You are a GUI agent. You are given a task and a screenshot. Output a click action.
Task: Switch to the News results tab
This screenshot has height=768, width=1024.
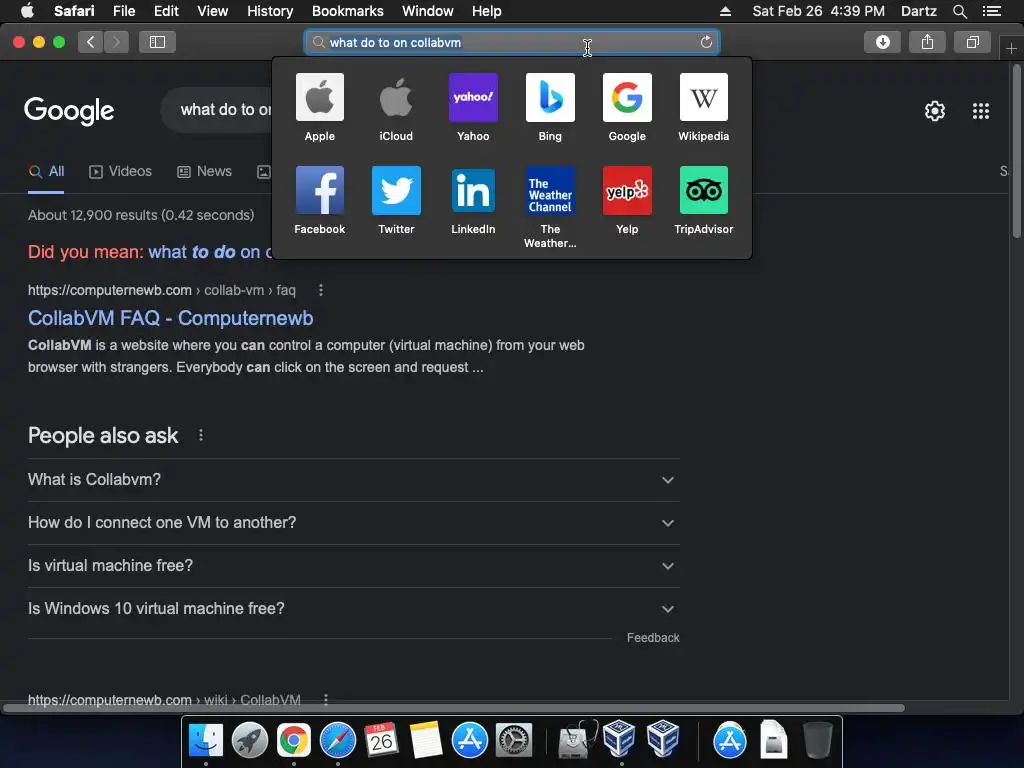[x=204, y=172]
